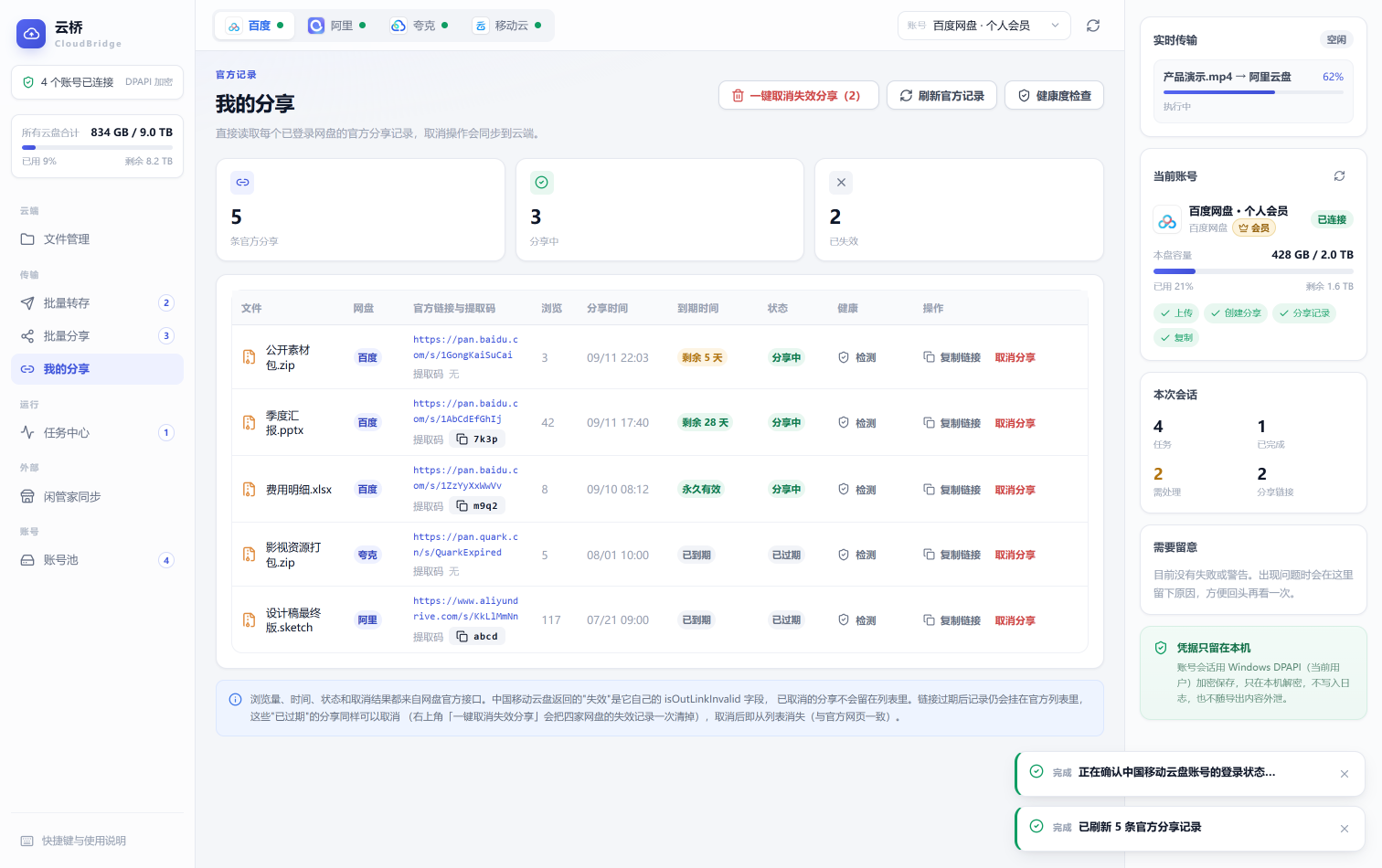Screen dimensions: 1382x868
Task: Click the 剩余 28 天 expiry tag
Action: [x=705, y=423]
